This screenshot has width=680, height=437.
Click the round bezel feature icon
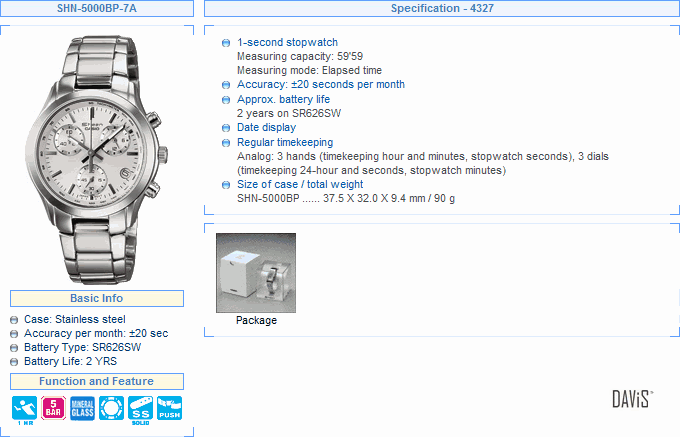click(111, 408)
